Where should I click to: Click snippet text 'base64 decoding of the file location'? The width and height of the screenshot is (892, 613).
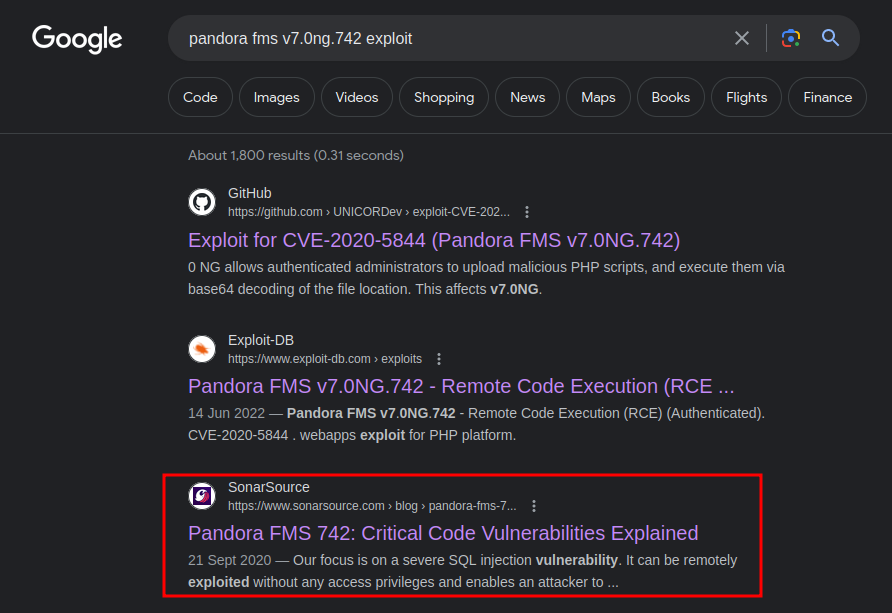click(300, 289)
